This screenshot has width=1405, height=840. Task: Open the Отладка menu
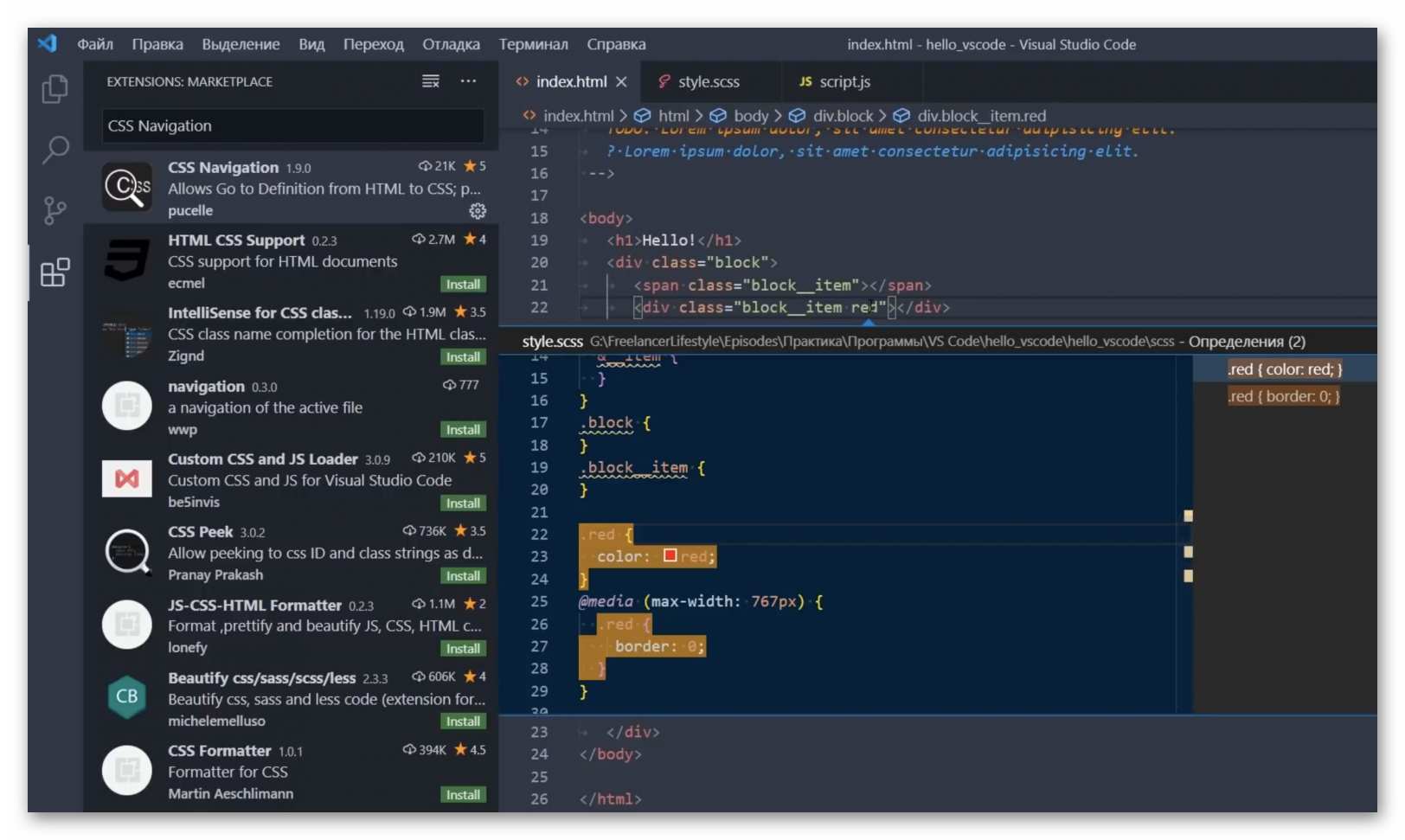[451, 44]
